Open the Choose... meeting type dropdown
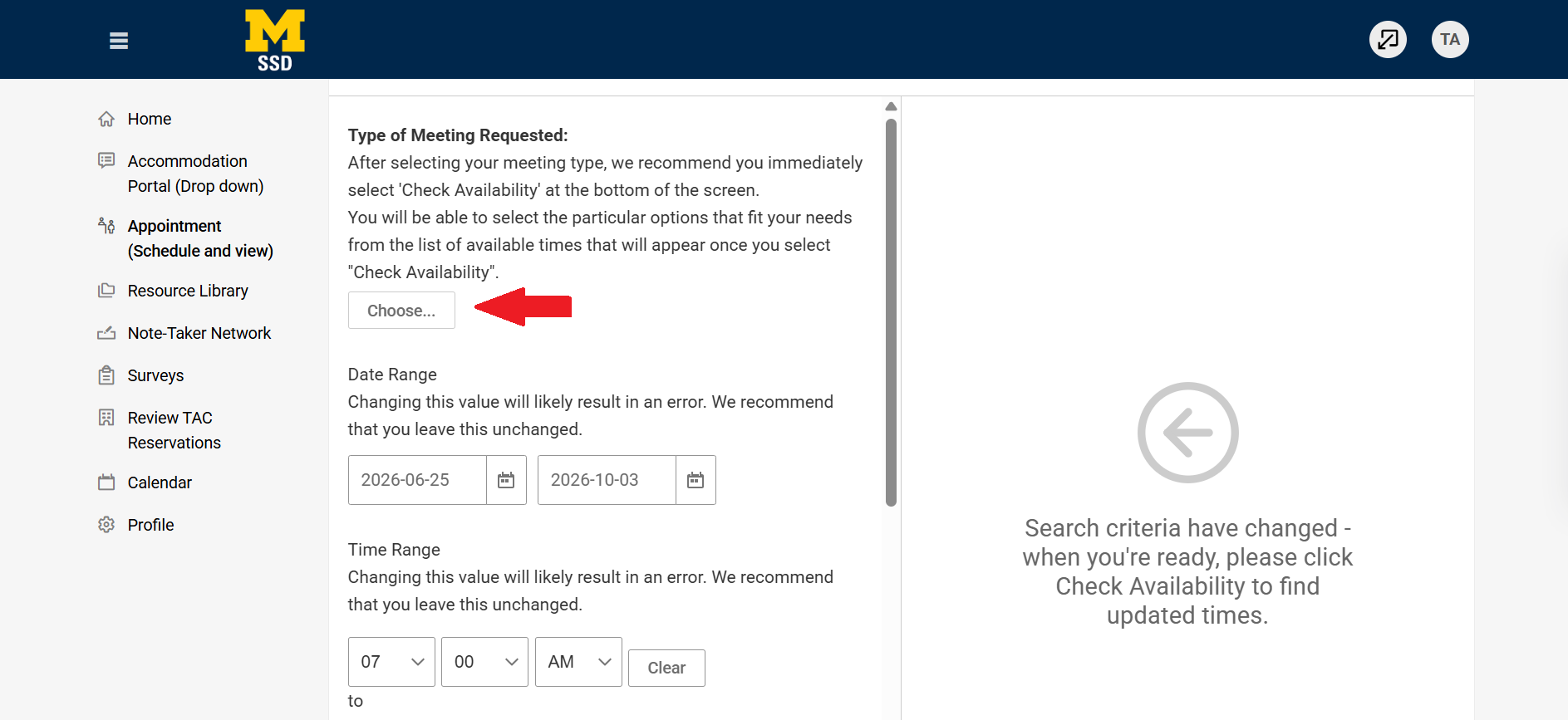Viewport: 1568px width, 720px height. pyautogui.click(x=401, y=311)
